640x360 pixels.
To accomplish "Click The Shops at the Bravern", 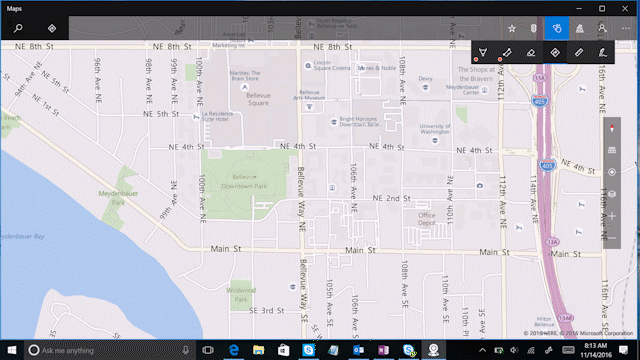I will 476,74.
